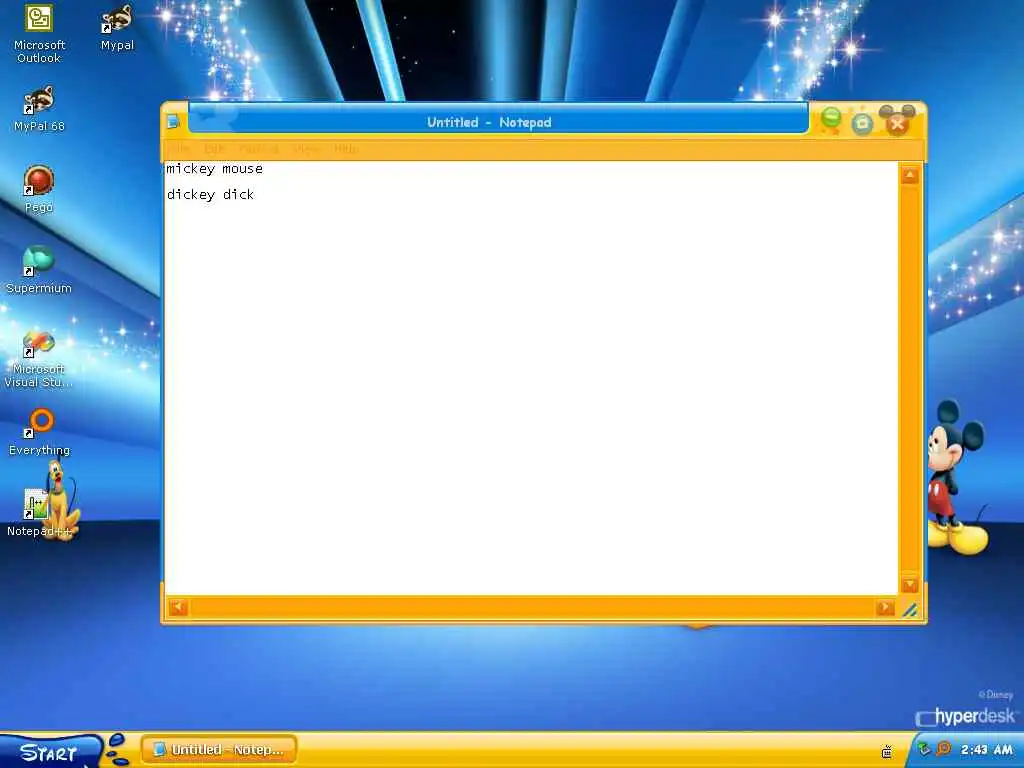This screenshot has width=1024, height=768.
Task: Close Notepad with the red X button
Action: point(897,123)
